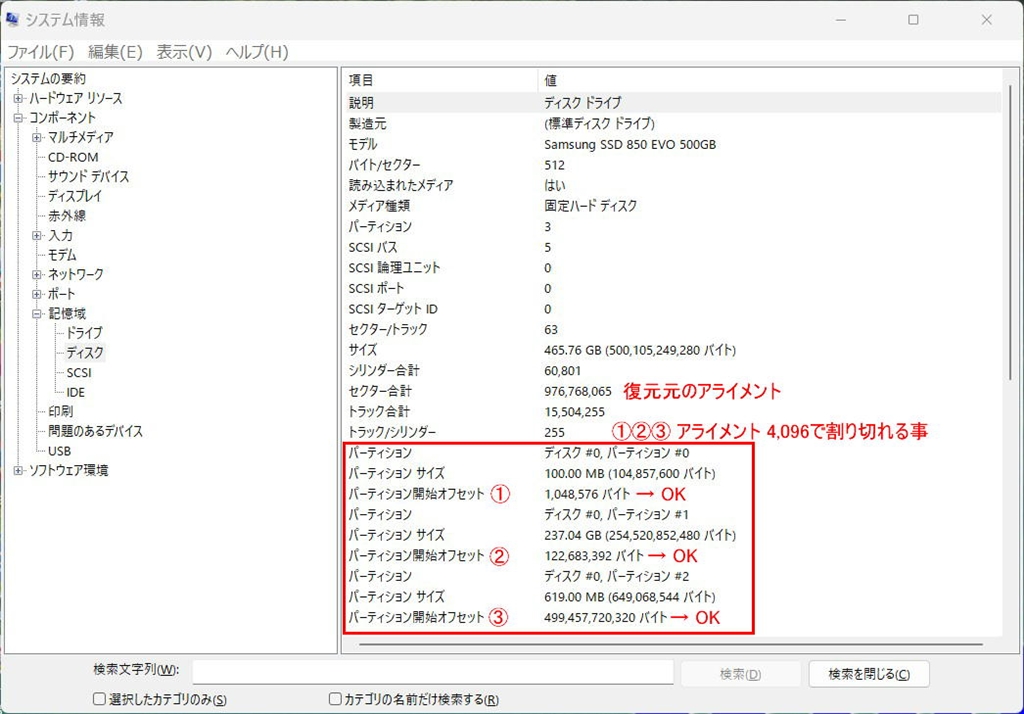
Task: Click the System Information app icon in title bar
Action: [12, 20]
